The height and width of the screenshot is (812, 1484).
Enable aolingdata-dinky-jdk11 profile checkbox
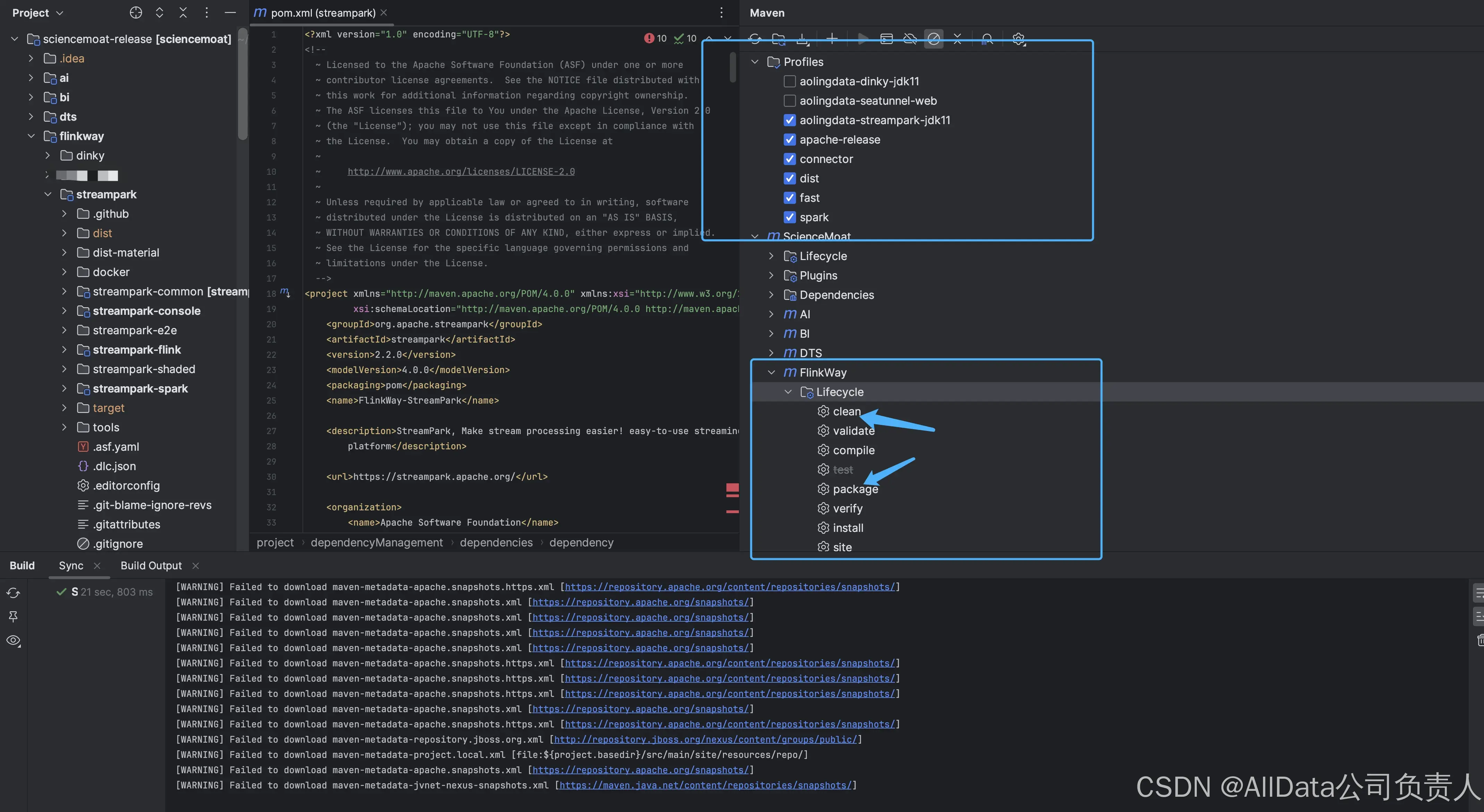790,81
